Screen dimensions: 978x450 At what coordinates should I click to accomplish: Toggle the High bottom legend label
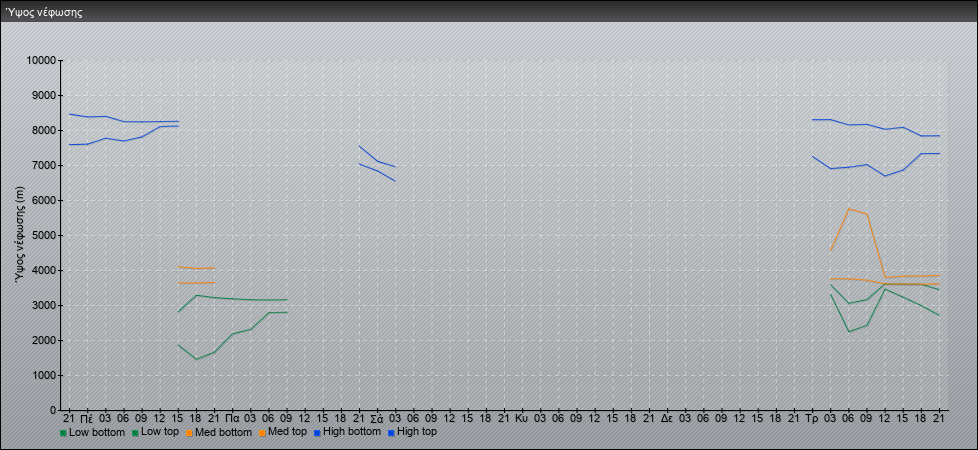click(x=352, y=431)
